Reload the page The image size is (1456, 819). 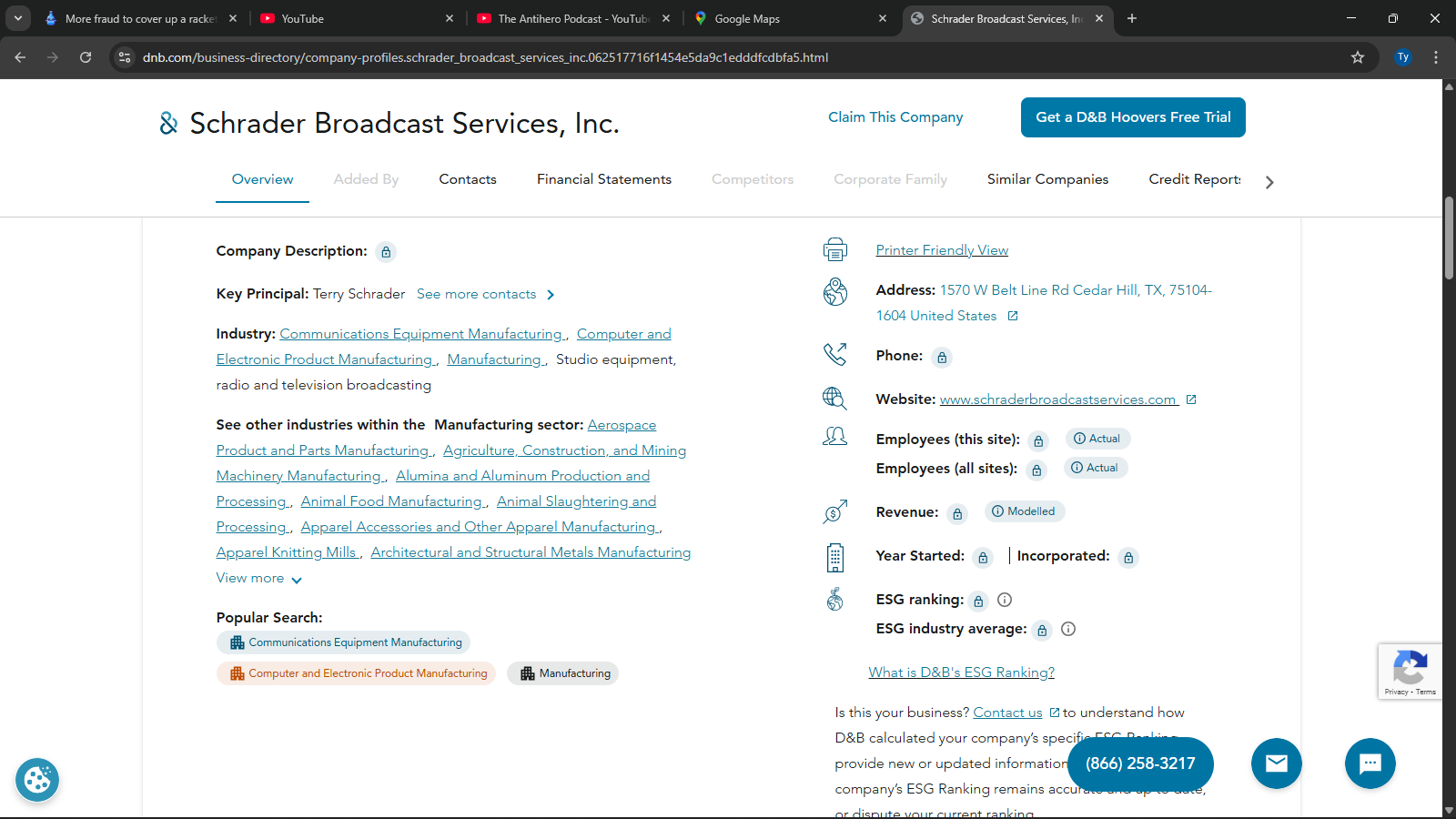(86, 57)
